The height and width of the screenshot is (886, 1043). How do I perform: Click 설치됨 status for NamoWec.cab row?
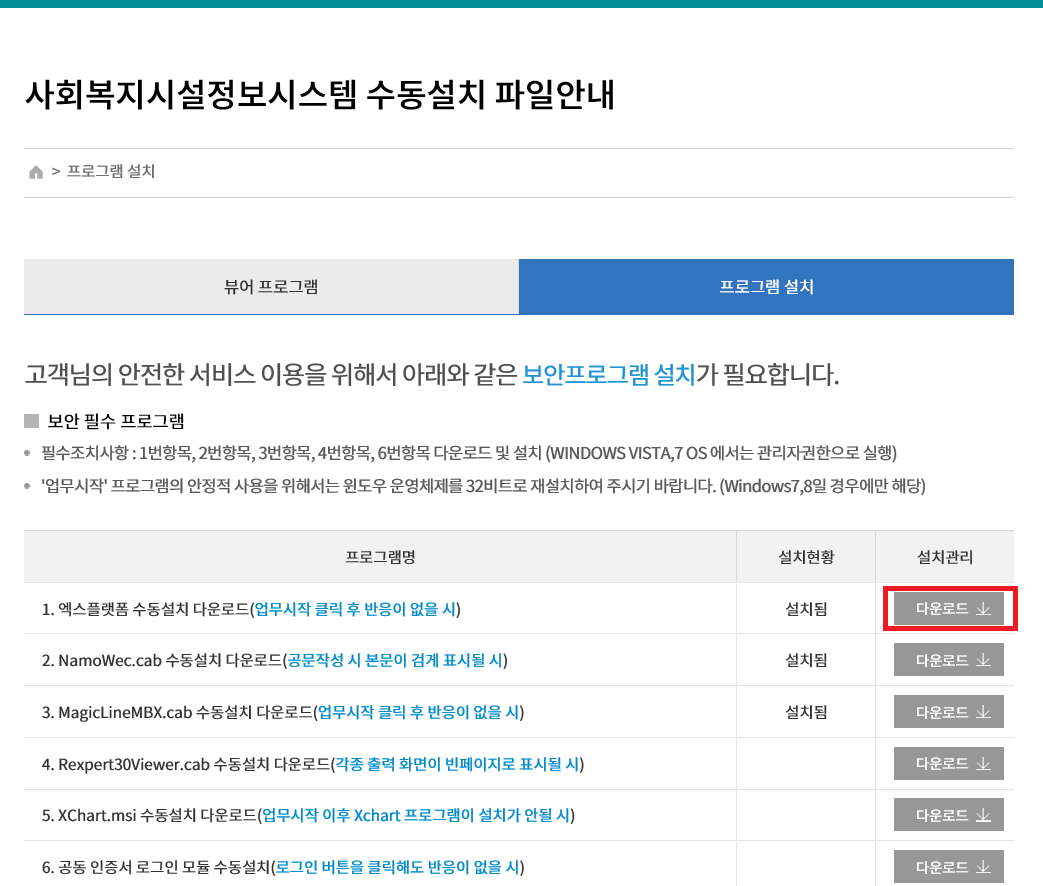(806, 660)
